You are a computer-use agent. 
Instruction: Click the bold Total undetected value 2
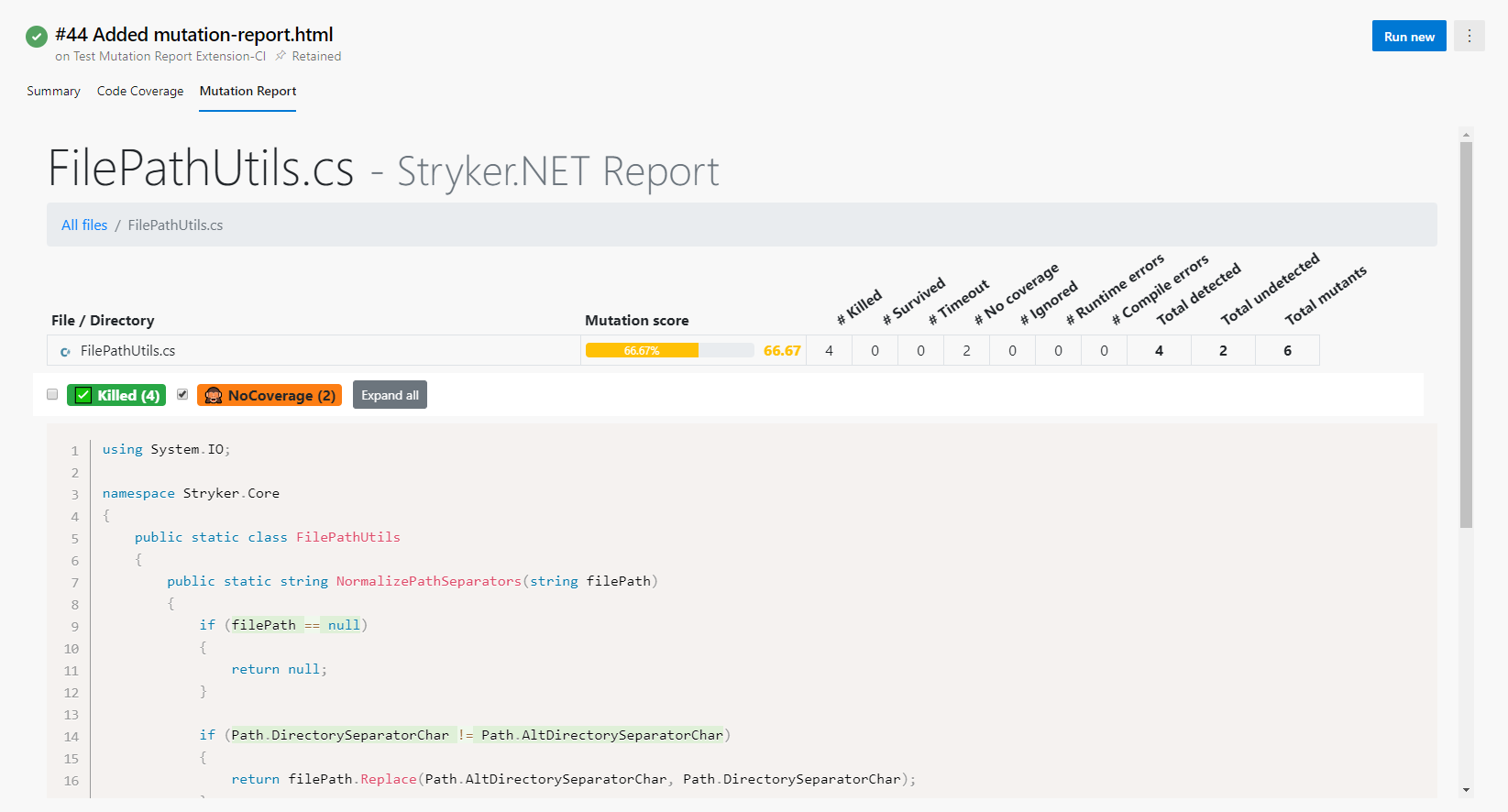pos(1223,350)
